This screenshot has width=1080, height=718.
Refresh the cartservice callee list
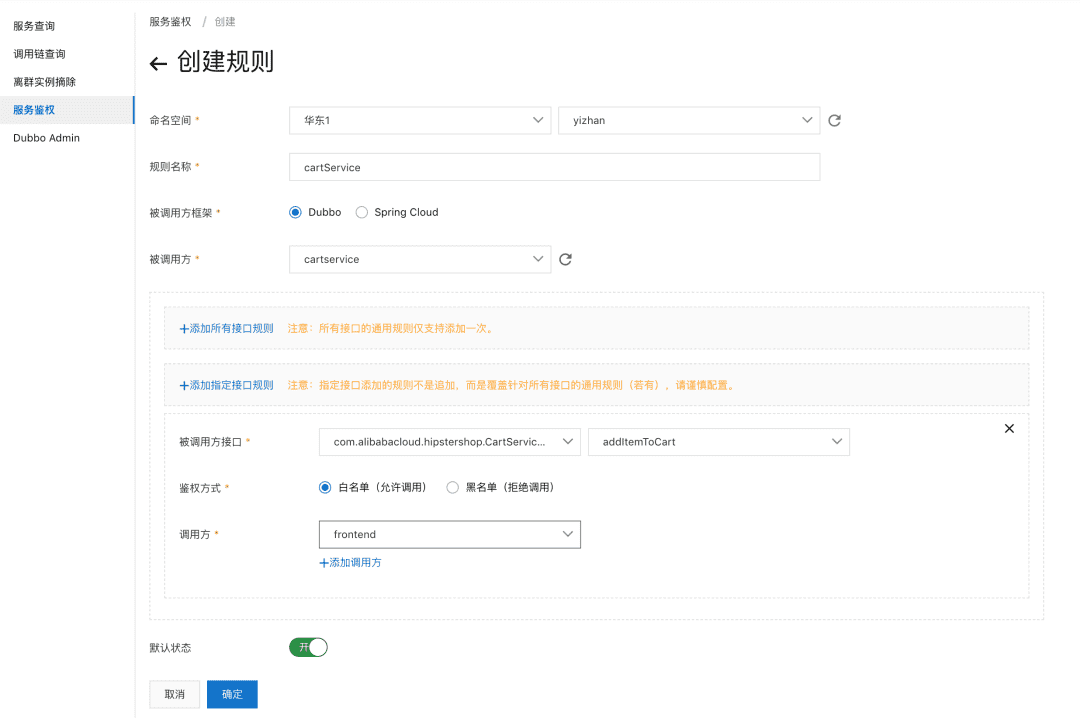(565, 259)
